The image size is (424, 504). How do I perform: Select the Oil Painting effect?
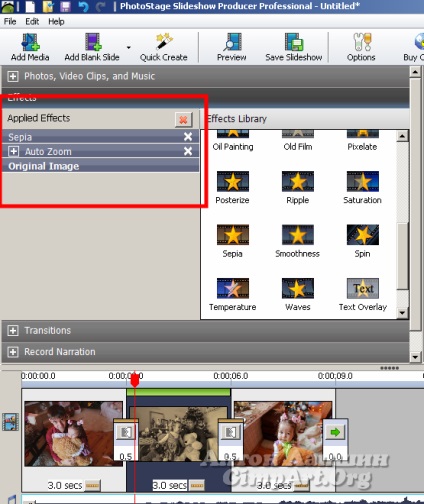(x=233, y=141)
